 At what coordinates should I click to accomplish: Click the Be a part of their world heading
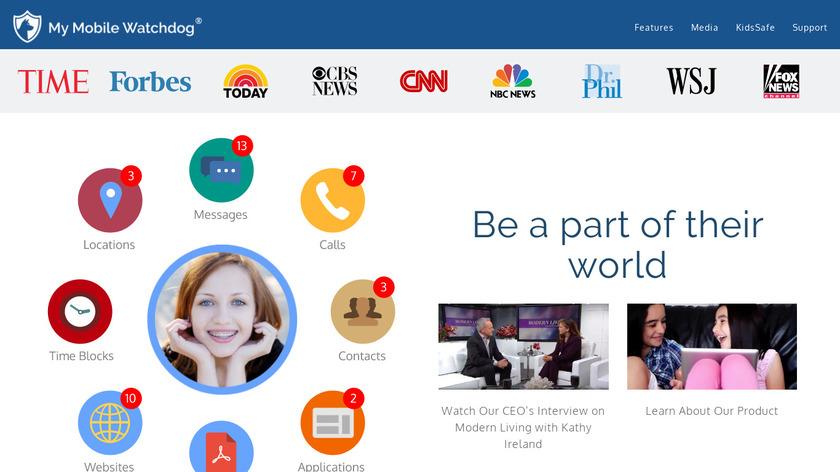pos(618,245)
